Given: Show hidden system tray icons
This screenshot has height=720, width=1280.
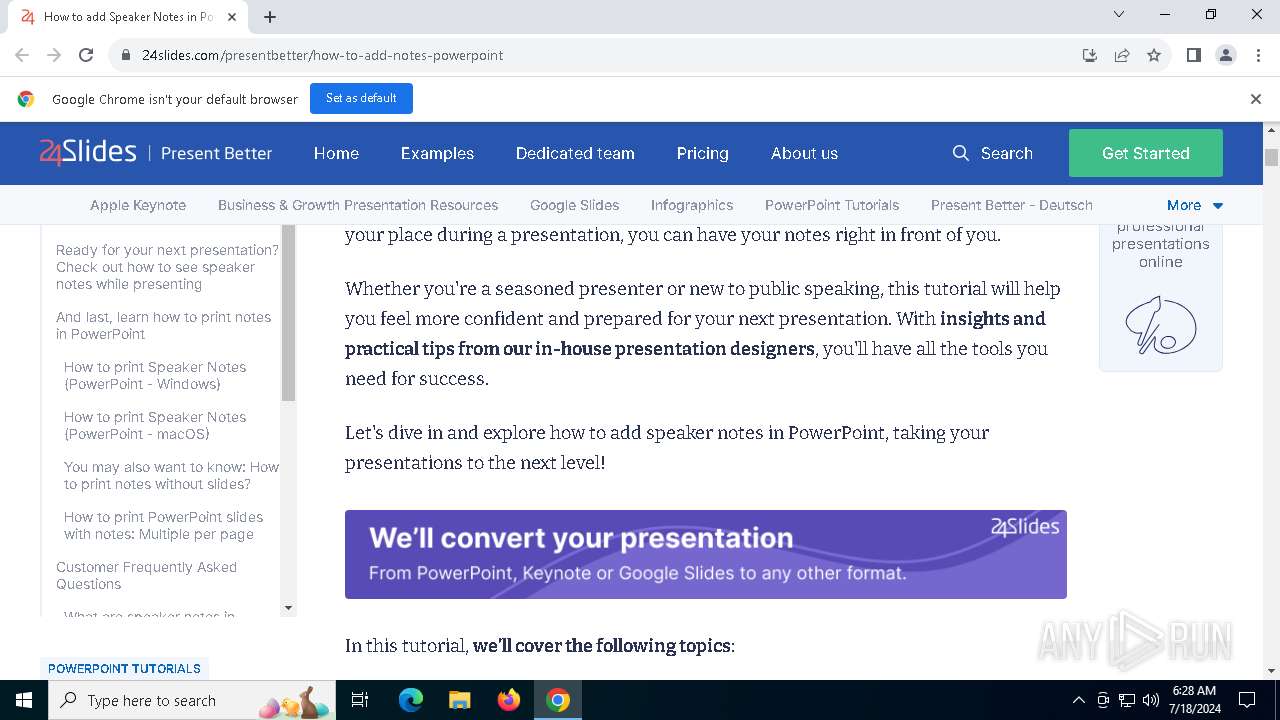Looking at the screenshot, I should coord(1078,700).
